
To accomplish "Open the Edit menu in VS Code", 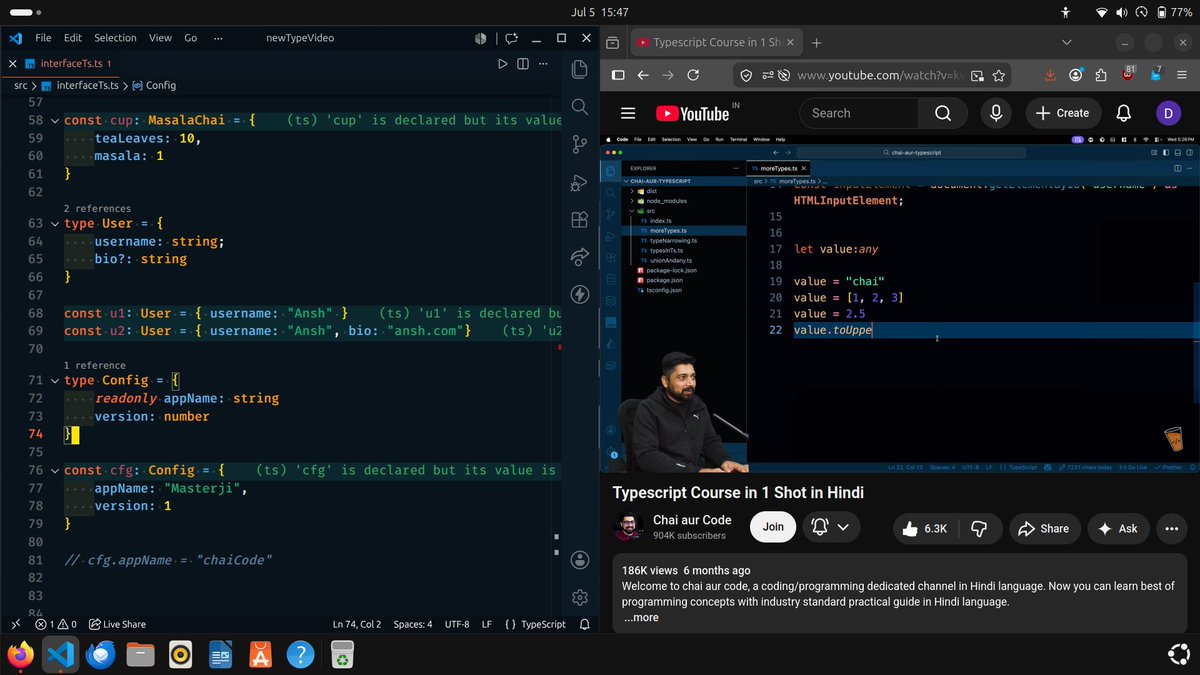I will [x=73, y=38].
